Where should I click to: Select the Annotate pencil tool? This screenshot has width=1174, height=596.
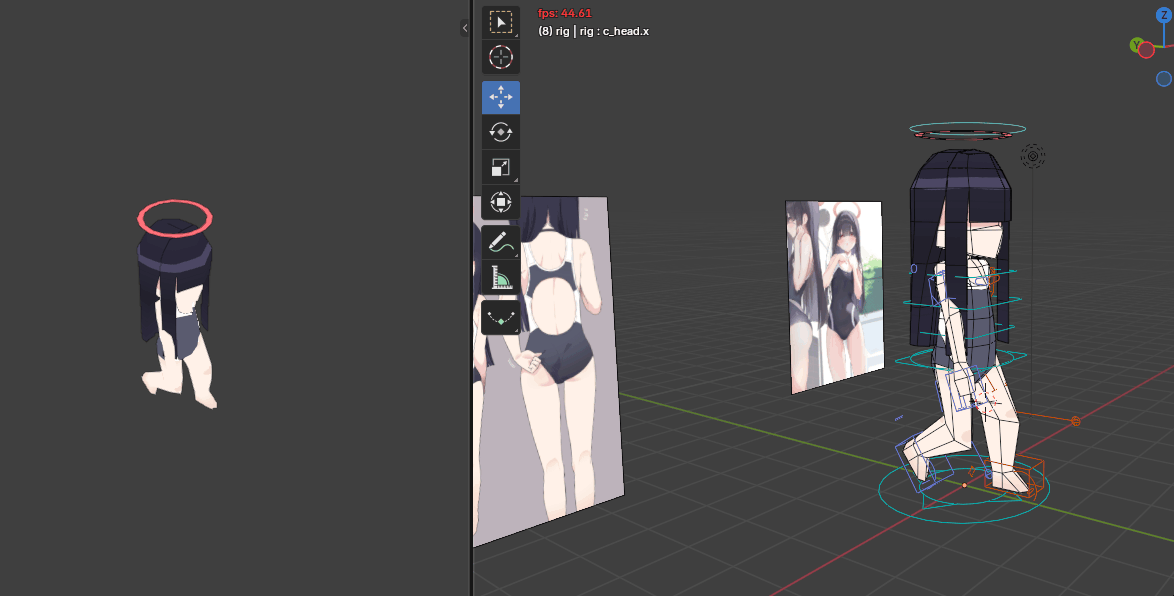(500, 242)
